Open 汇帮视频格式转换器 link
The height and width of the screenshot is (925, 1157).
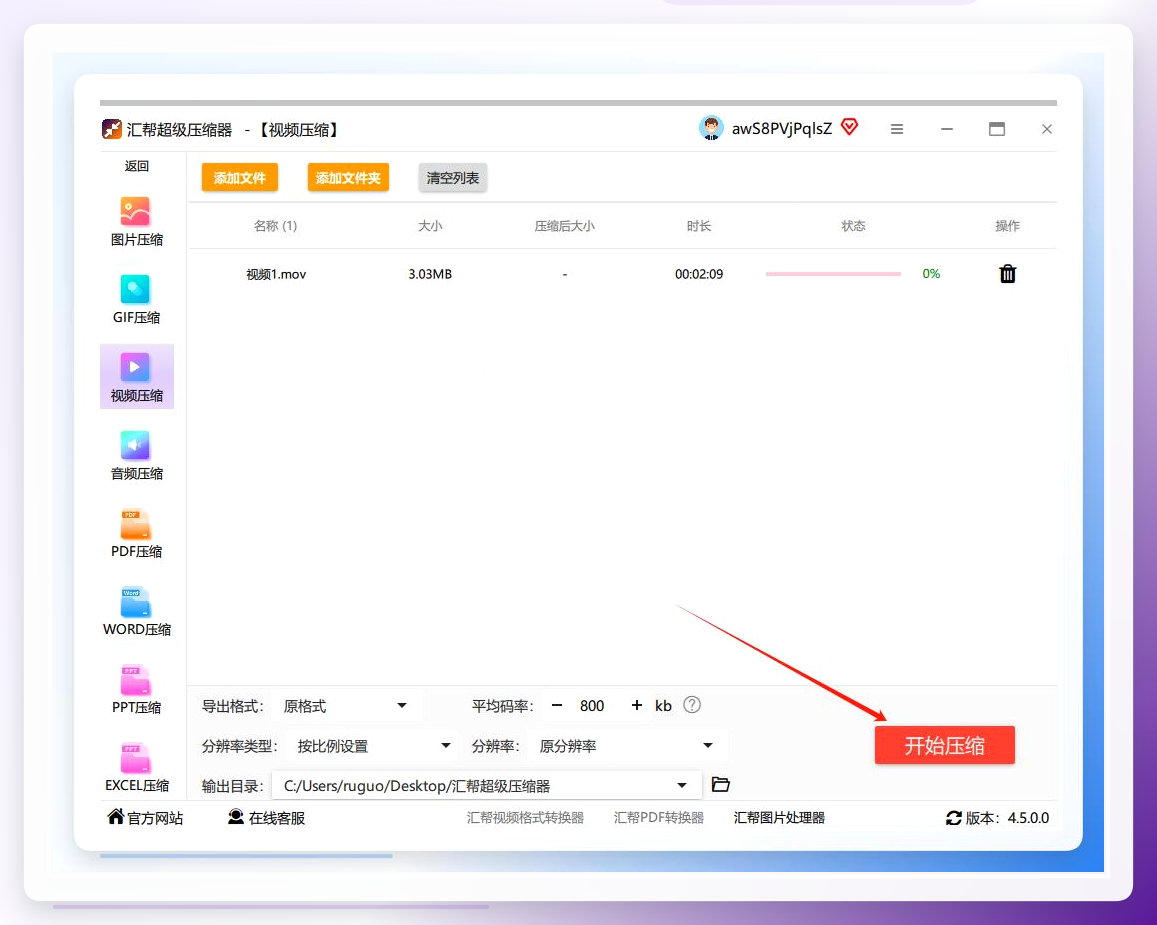click(x=525, y=817)
